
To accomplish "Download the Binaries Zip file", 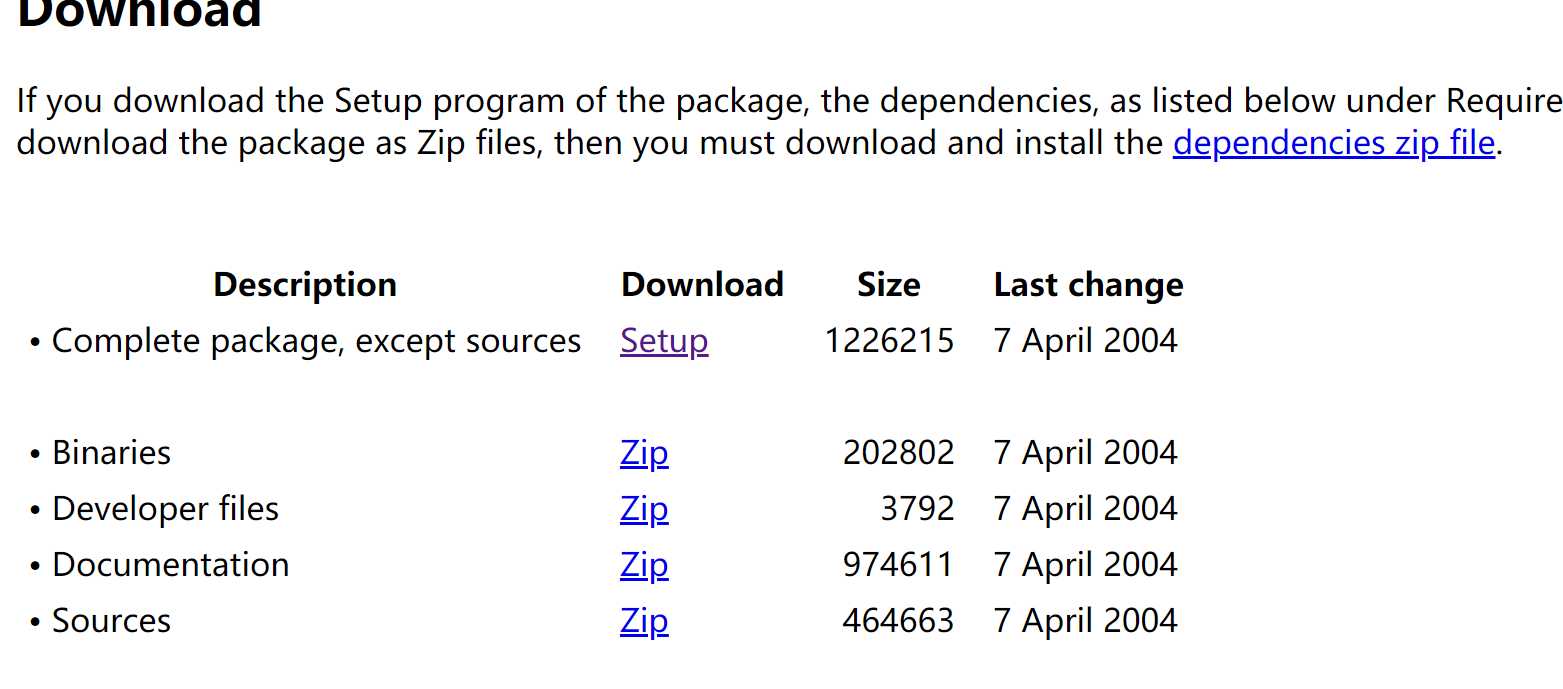I will point(644,453).
